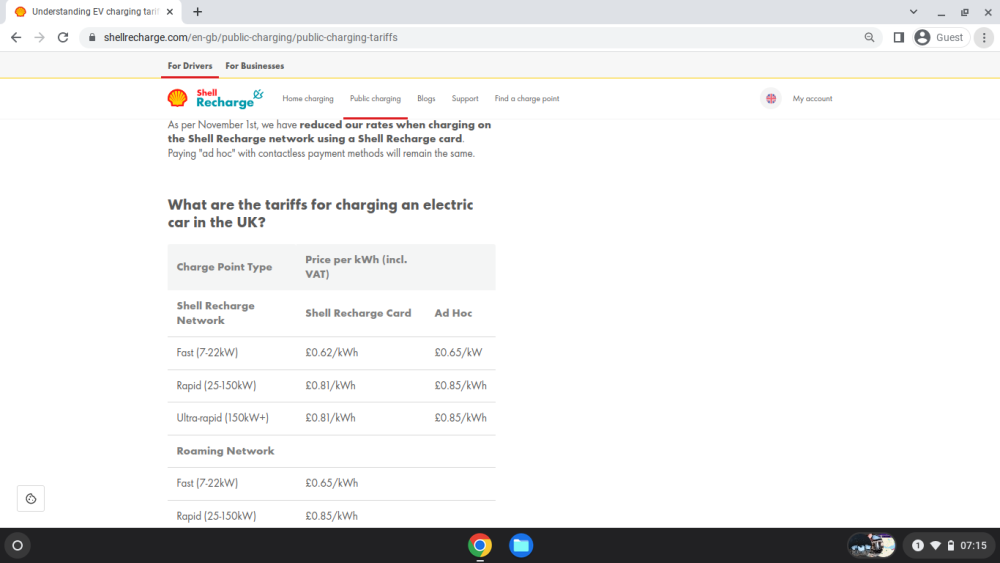Go back with browser back arrow
Image resolution: width=1000 pixels, height=563 pixels.
click(16, 38)
